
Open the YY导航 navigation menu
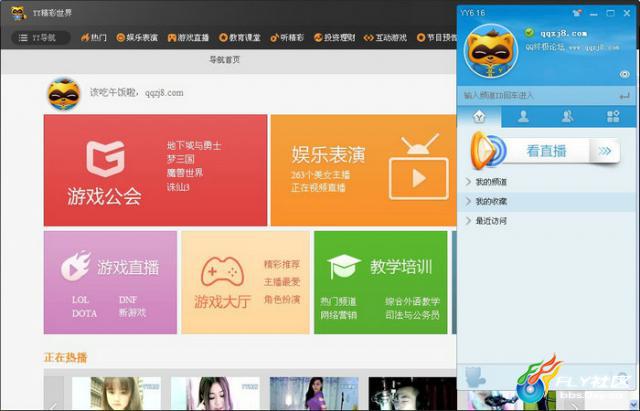[40, 38]
